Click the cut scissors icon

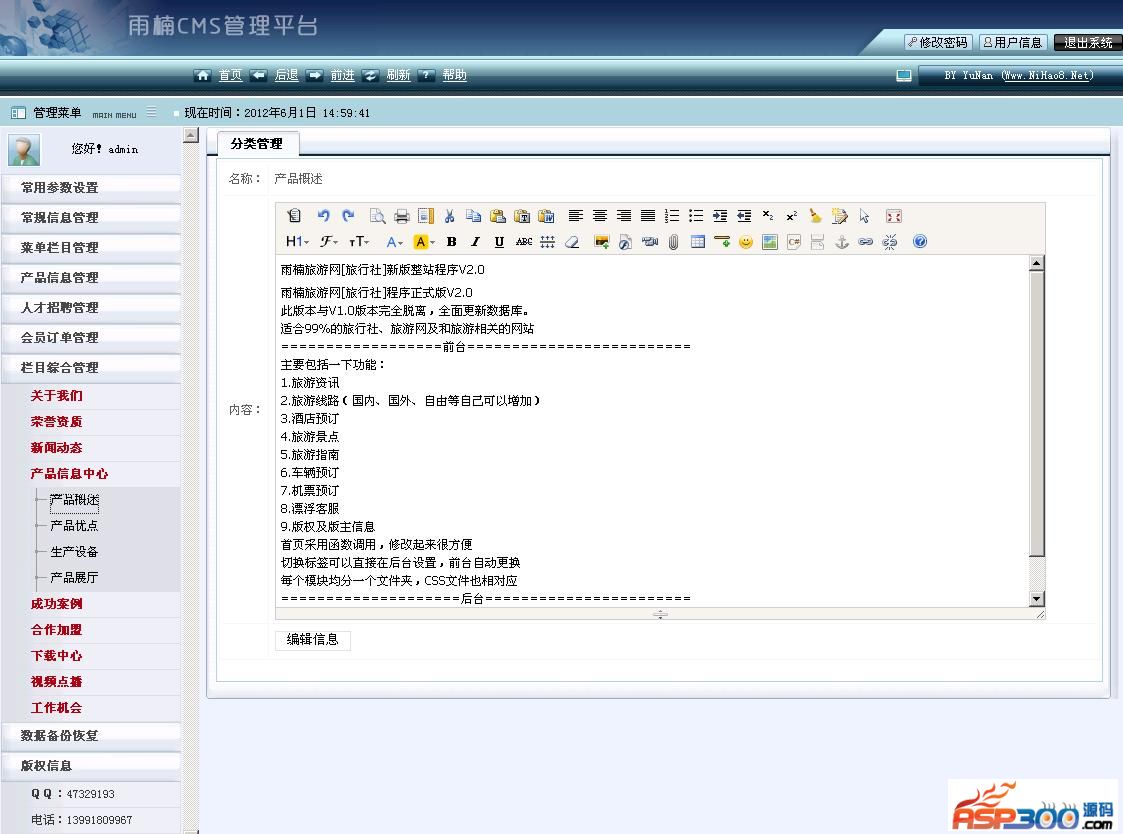tap(450, 216)
